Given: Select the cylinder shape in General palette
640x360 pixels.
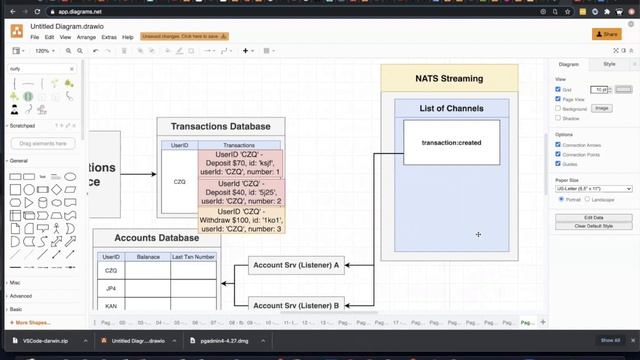Looking at the screenshot, I should click(42, 202).
